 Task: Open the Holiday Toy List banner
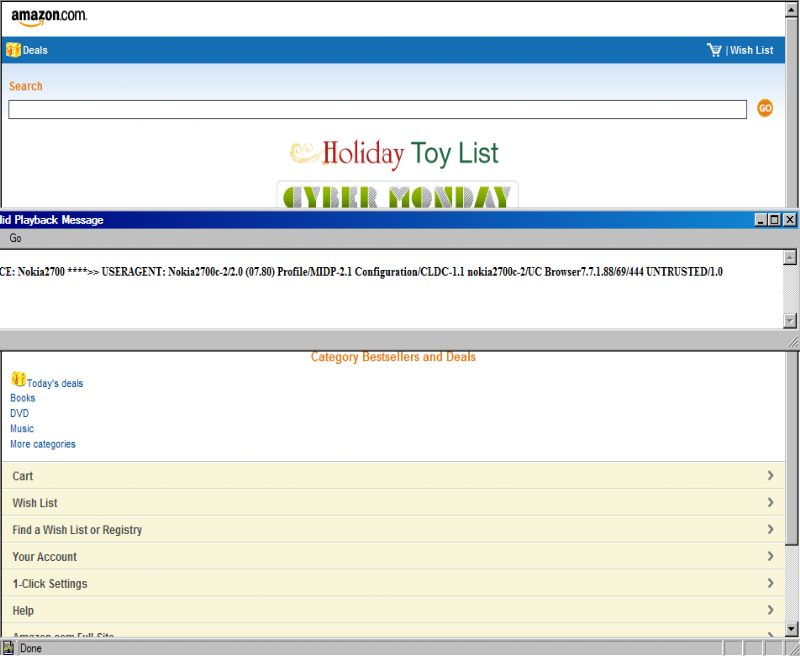click(394, 154)
